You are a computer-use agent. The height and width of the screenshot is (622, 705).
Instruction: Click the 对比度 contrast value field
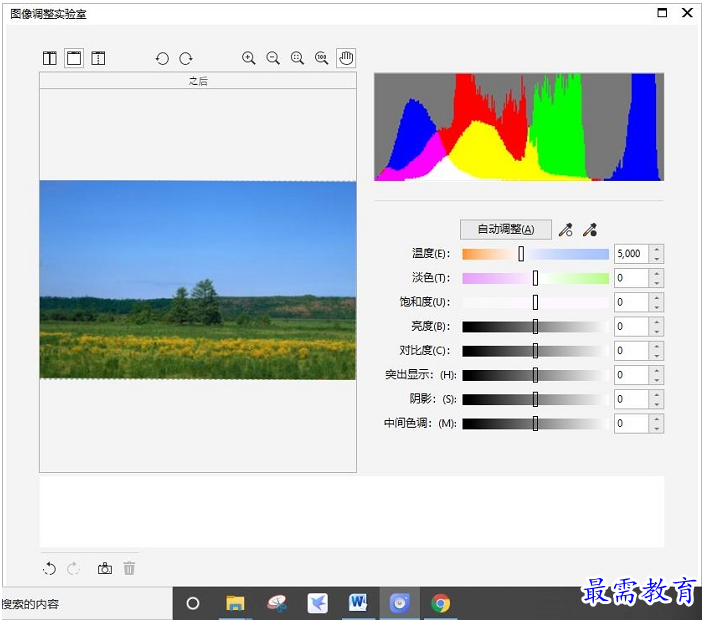[x=631, y=351]
